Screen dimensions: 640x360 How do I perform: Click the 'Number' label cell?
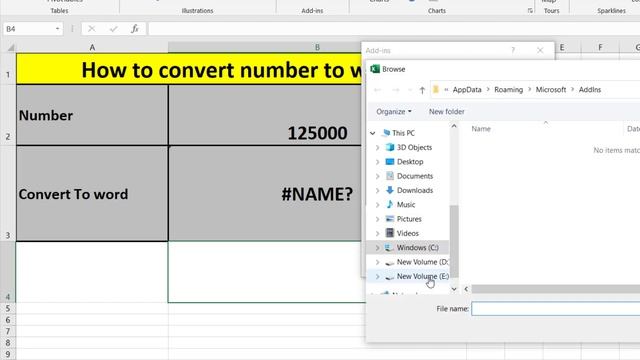point(92,115)
